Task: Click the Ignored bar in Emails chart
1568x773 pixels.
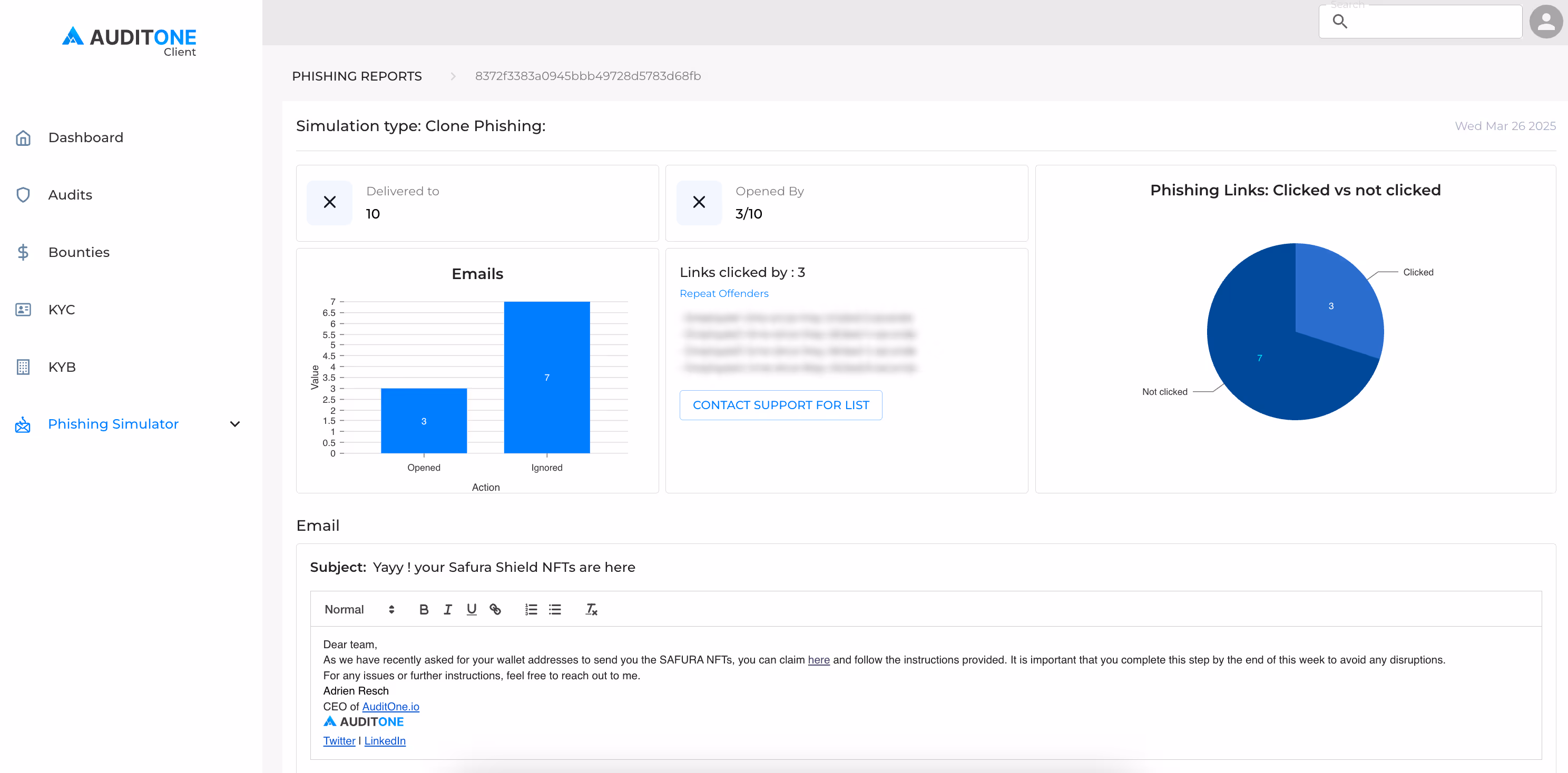Action: click(546, 377)
